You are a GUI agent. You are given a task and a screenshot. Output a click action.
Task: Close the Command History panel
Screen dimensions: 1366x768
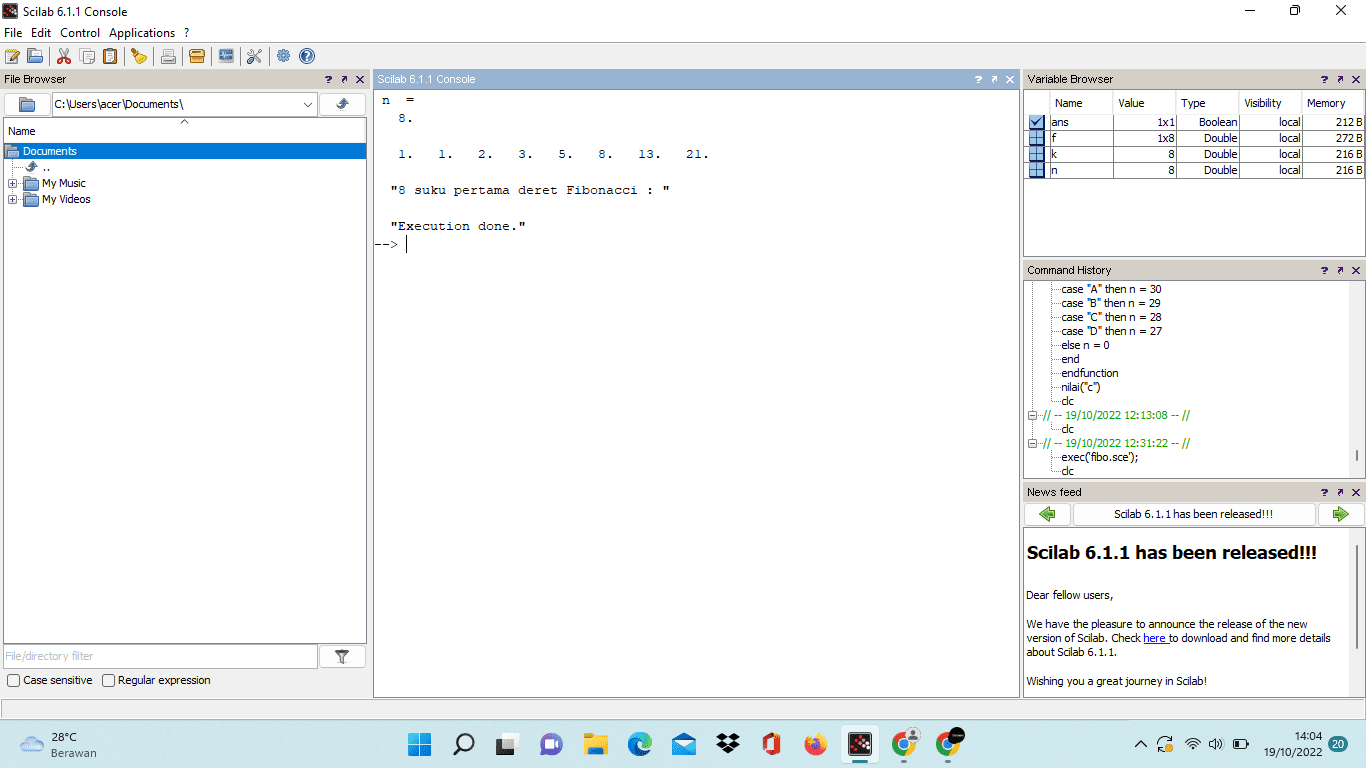pos(1356,270)
